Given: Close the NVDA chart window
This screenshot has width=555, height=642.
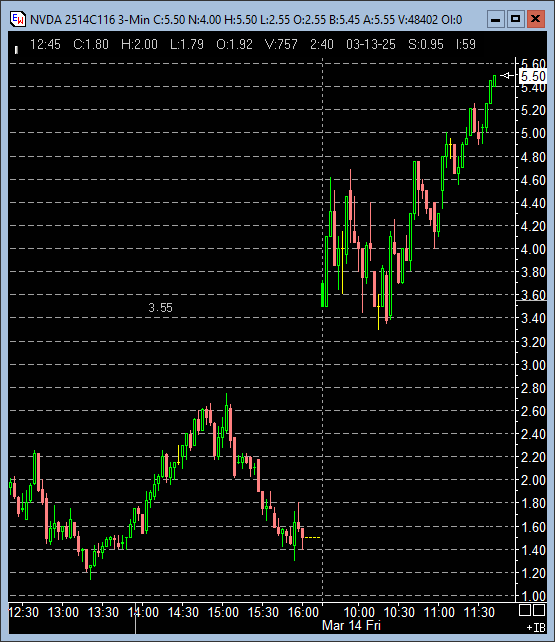Looking at the screenshot, I should 535,19.
